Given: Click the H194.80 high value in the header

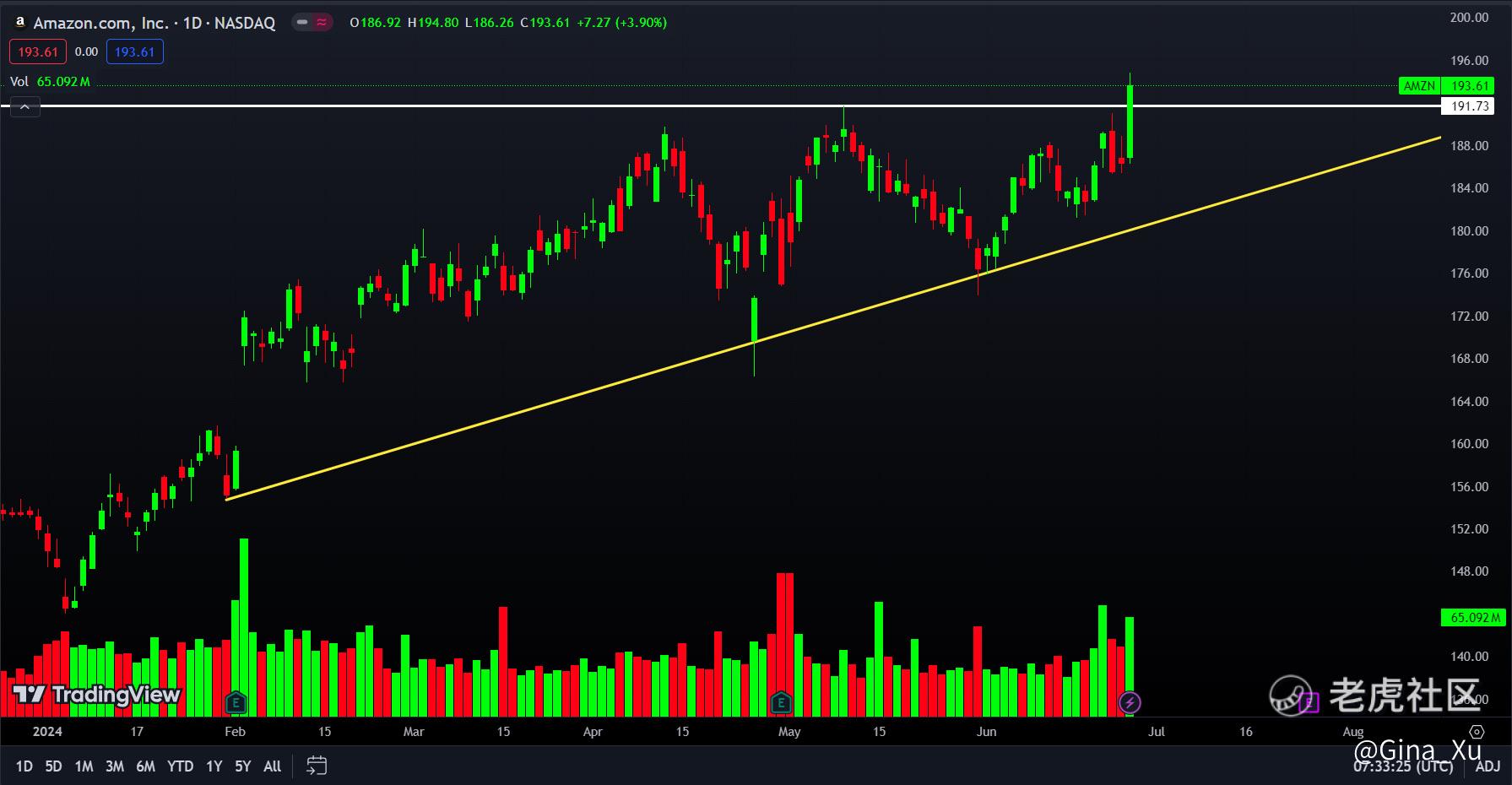Looking at the screenshot, I should [x=433, y=23].
